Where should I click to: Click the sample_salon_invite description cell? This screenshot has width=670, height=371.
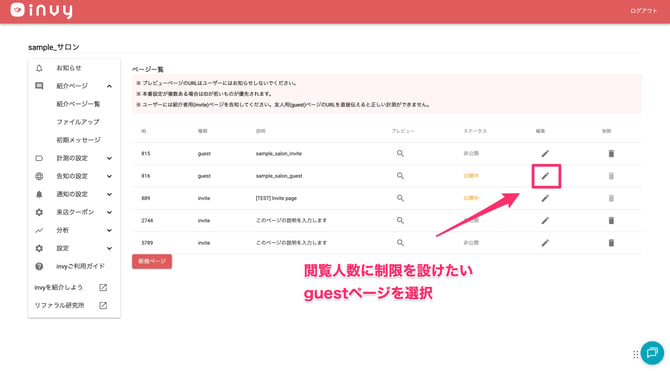pos(279,153)
